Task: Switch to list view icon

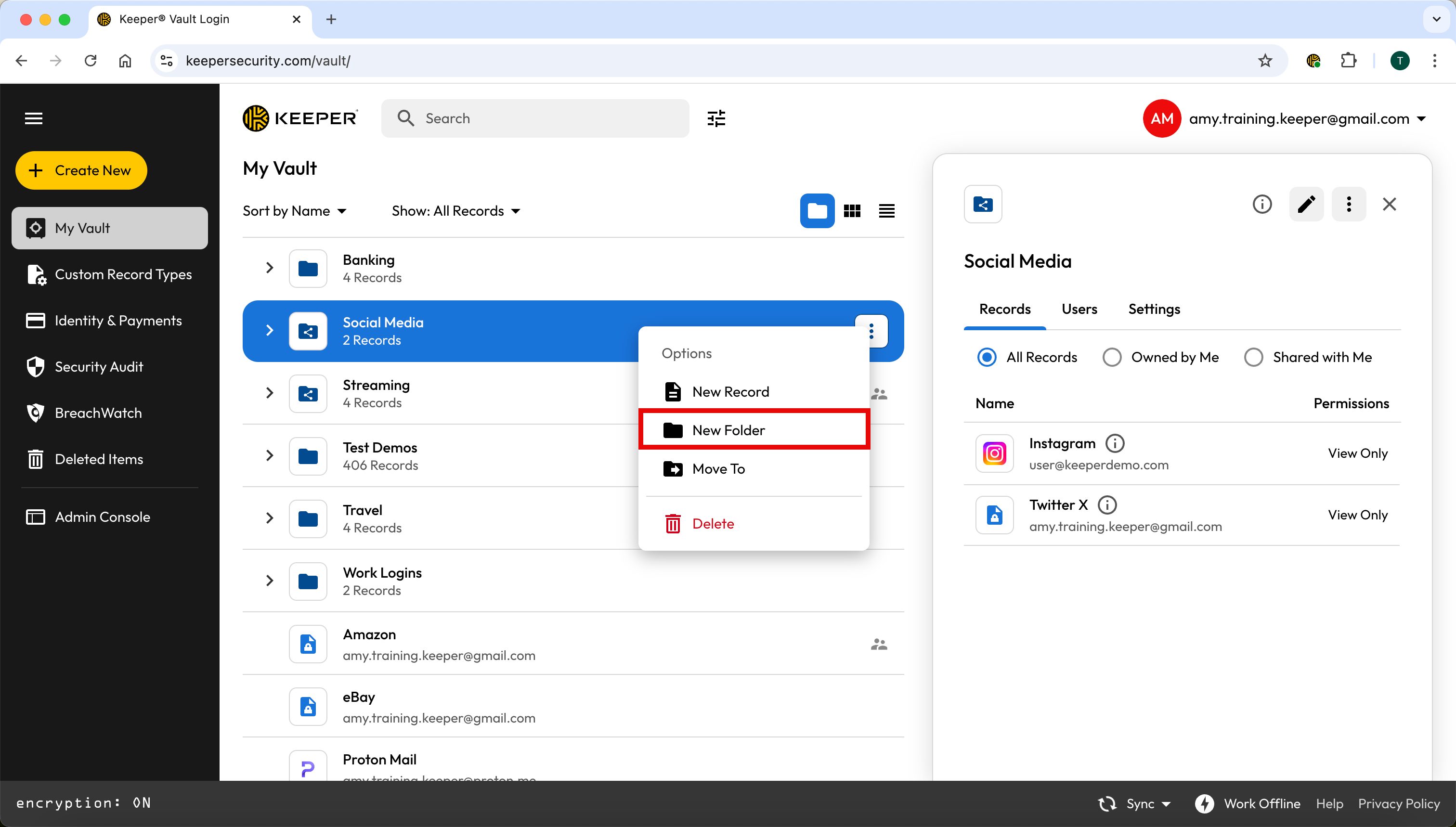Action: pyautogui.click(x=886, y=211)
